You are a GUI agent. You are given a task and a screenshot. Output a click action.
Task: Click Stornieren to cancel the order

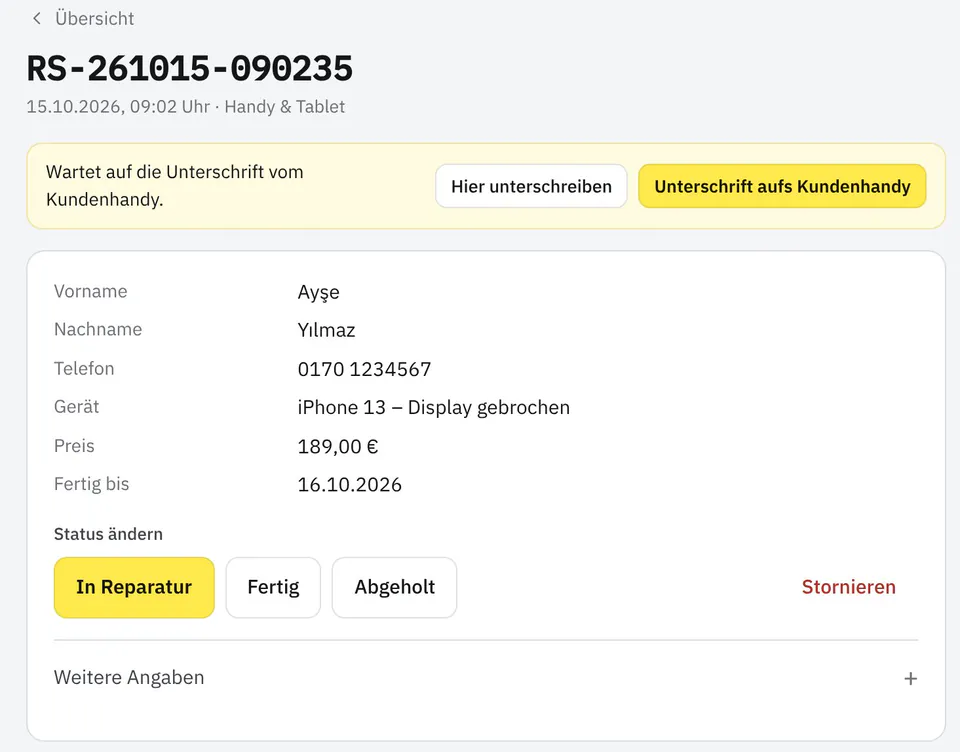click(849, 587)
